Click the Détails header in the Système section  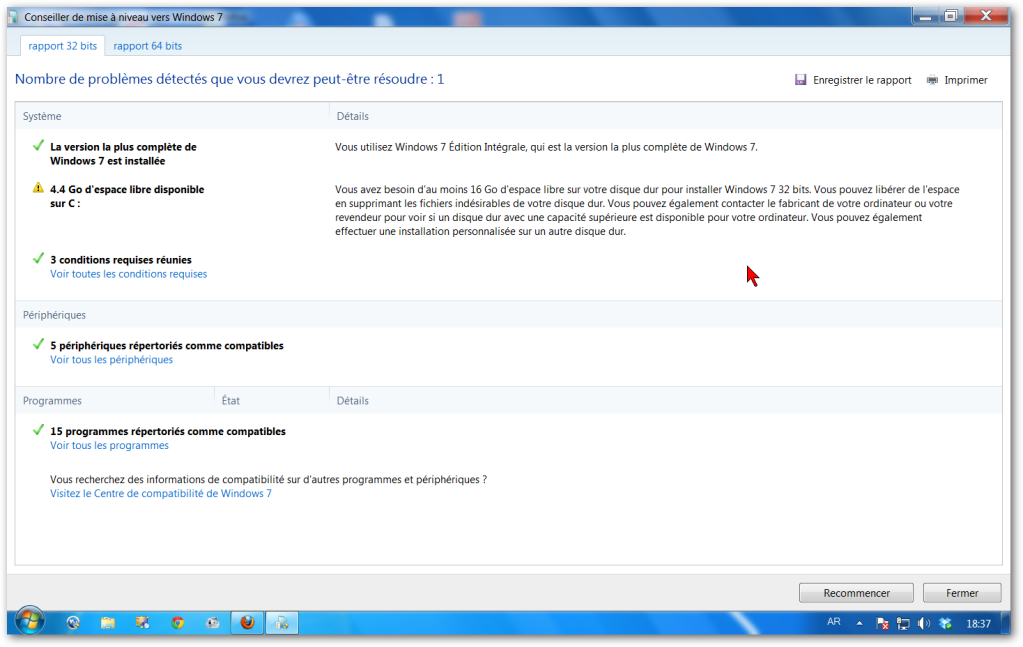pyautogui.click(x=352, y=116)
